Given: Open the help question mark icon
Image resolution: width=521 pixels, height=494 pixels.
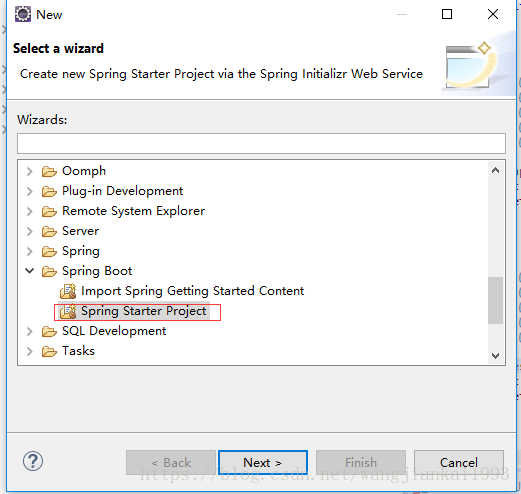Looking at the screenshot, I should [33, 461].
